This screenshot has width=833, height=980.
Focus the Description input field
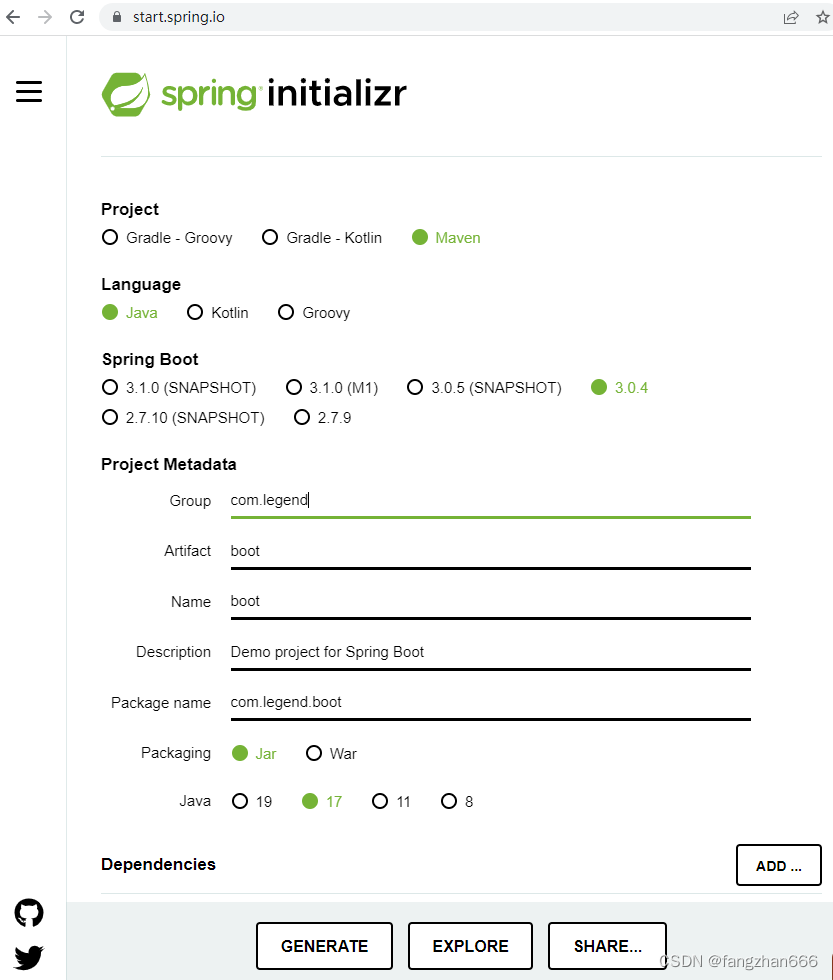(x=491, y=652)
